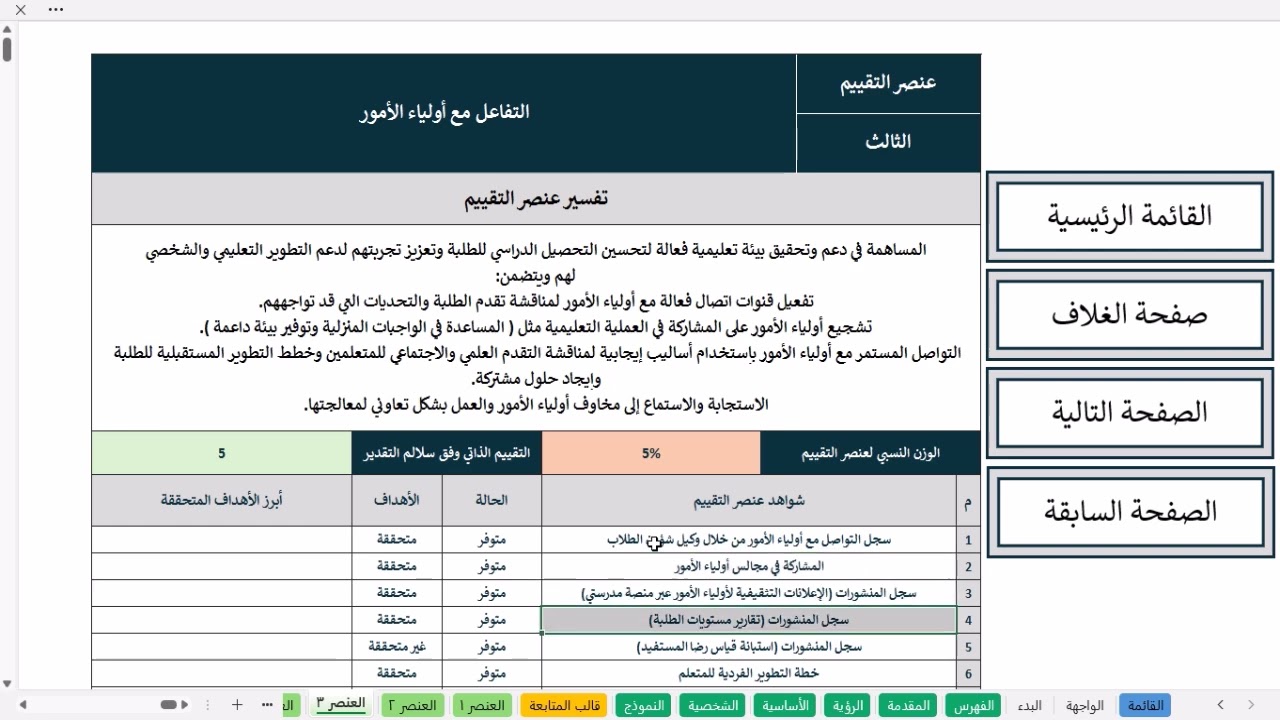The width and height of the screenshot is (1280, 720).
Task: Open the three-dots menu in title bar
Action: [55, 10]
